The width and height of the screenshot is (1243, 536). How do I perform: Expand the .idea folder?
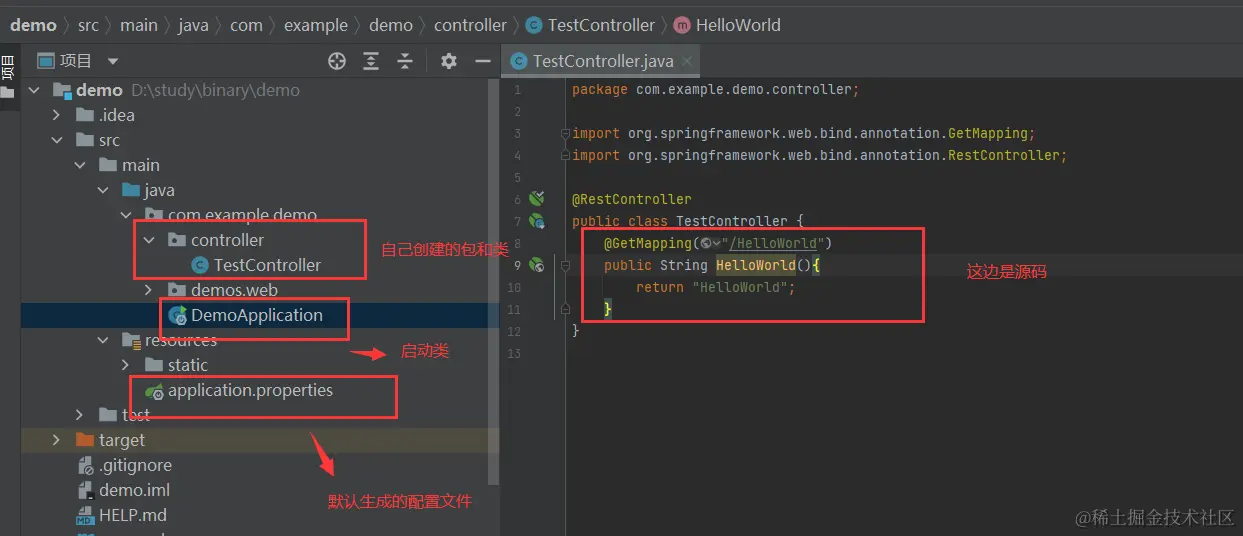click(x=58, y=115)
